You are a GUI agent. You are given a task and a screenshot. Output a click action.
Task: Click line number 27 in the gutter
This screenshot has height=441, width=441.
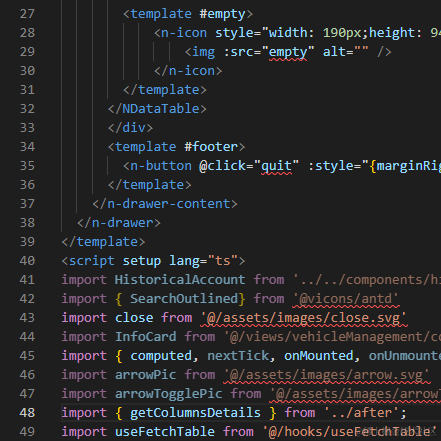[27, 14]
